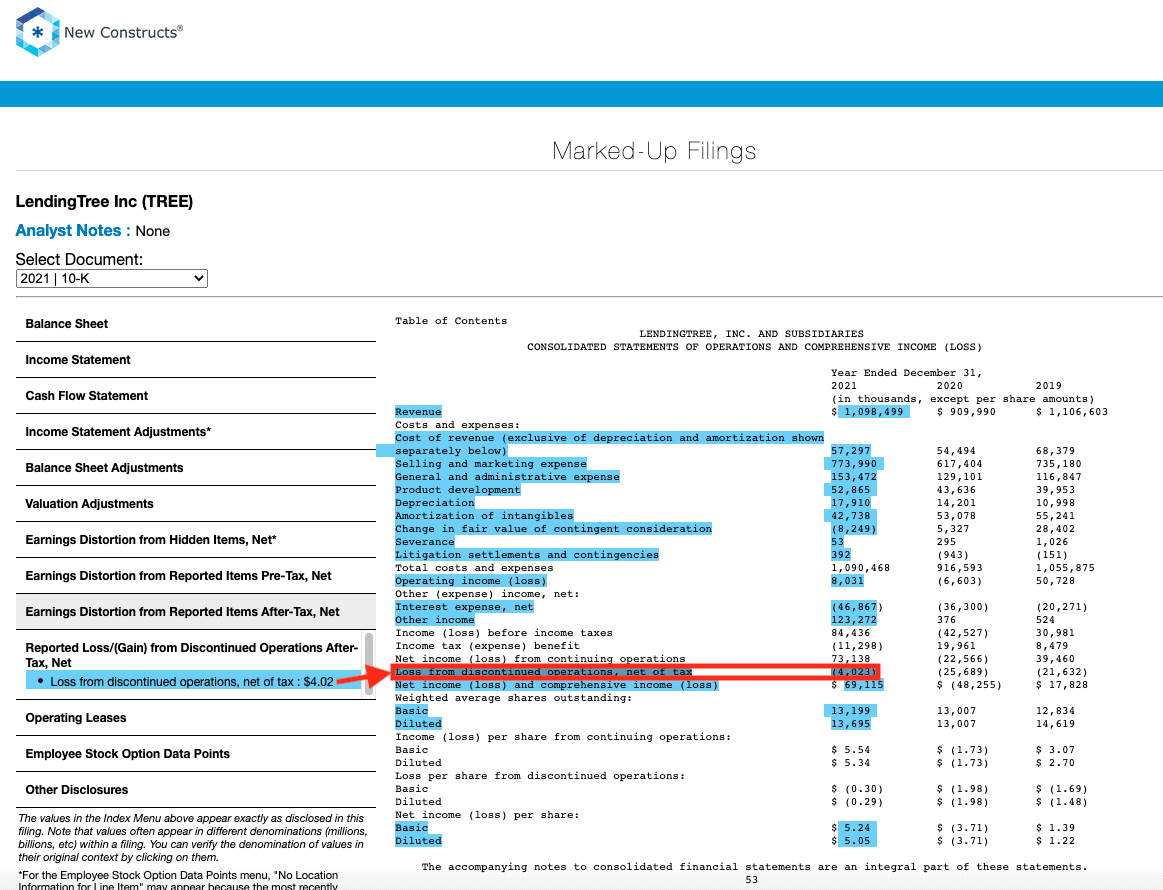
Task: Click the Analyst Notes link
Action: pyautogui.click(x=73, y=231)
